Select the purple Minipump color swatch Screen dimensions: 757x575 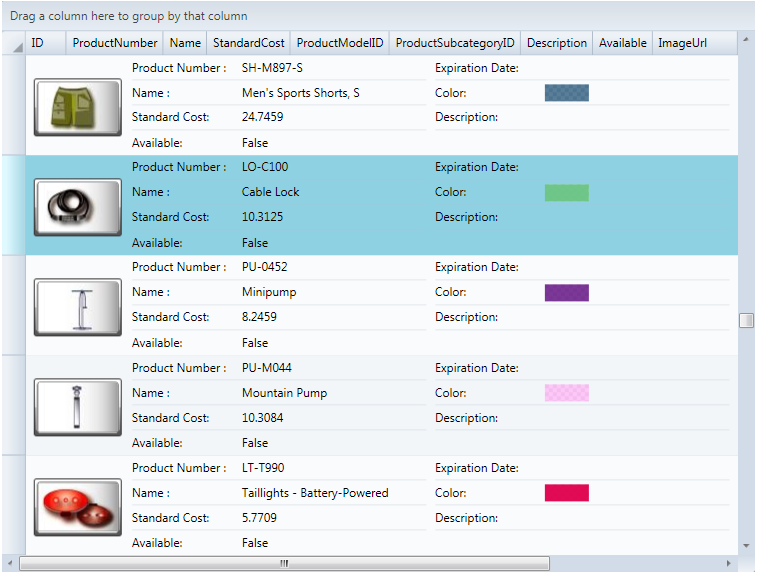pos(566,293)
